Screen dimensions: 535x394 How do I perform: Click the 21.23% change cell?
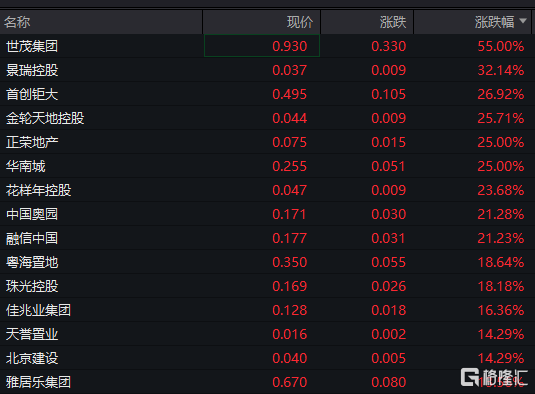pyautogui.click(x=501, y=238)
